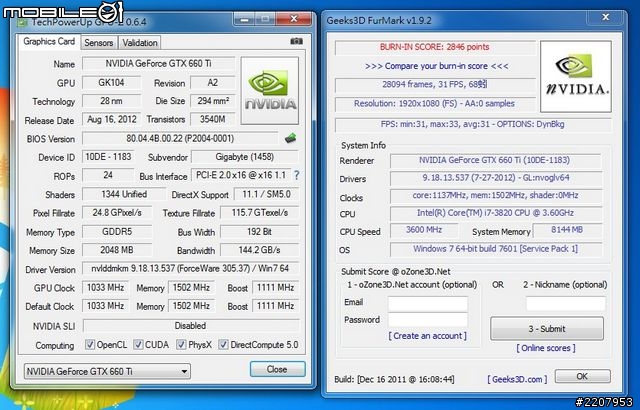Close the FurMark window
The image size is (640, 410).
coord(606,17)
